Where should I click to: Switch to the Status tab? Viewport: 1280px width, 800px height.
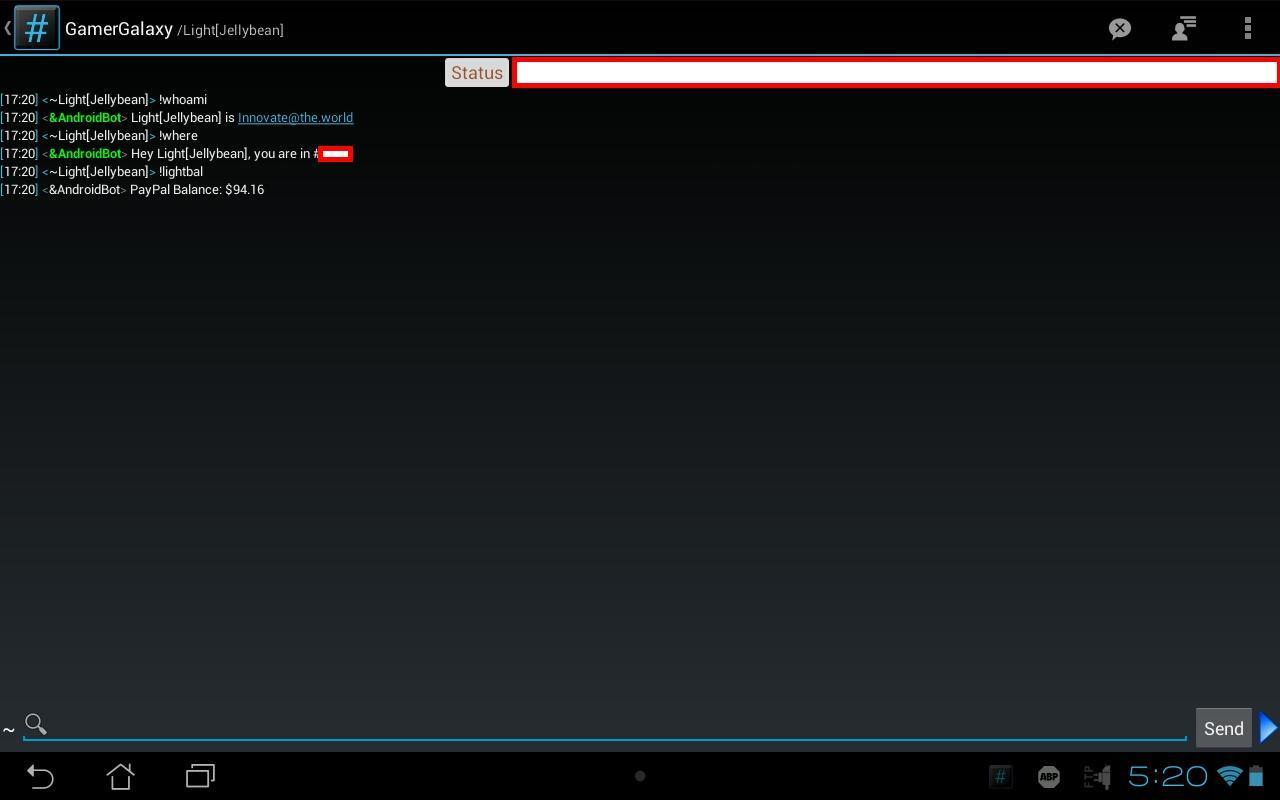(x=477, y=73)
